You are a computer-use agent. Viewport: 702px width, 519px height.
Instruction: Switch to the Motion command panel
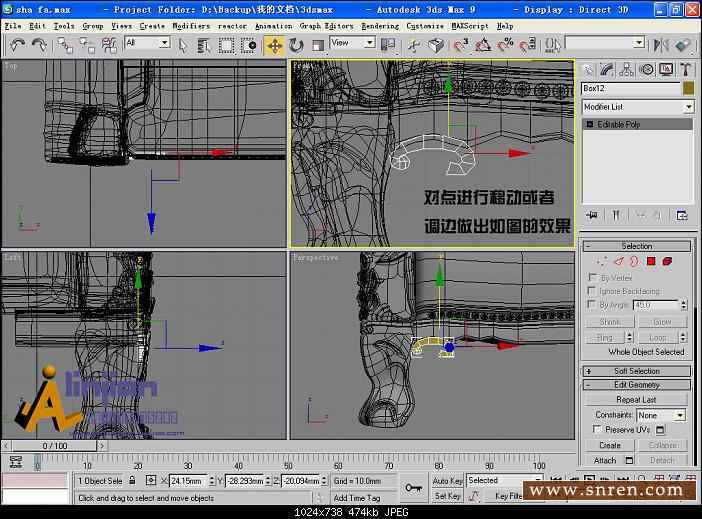[646, 69]
